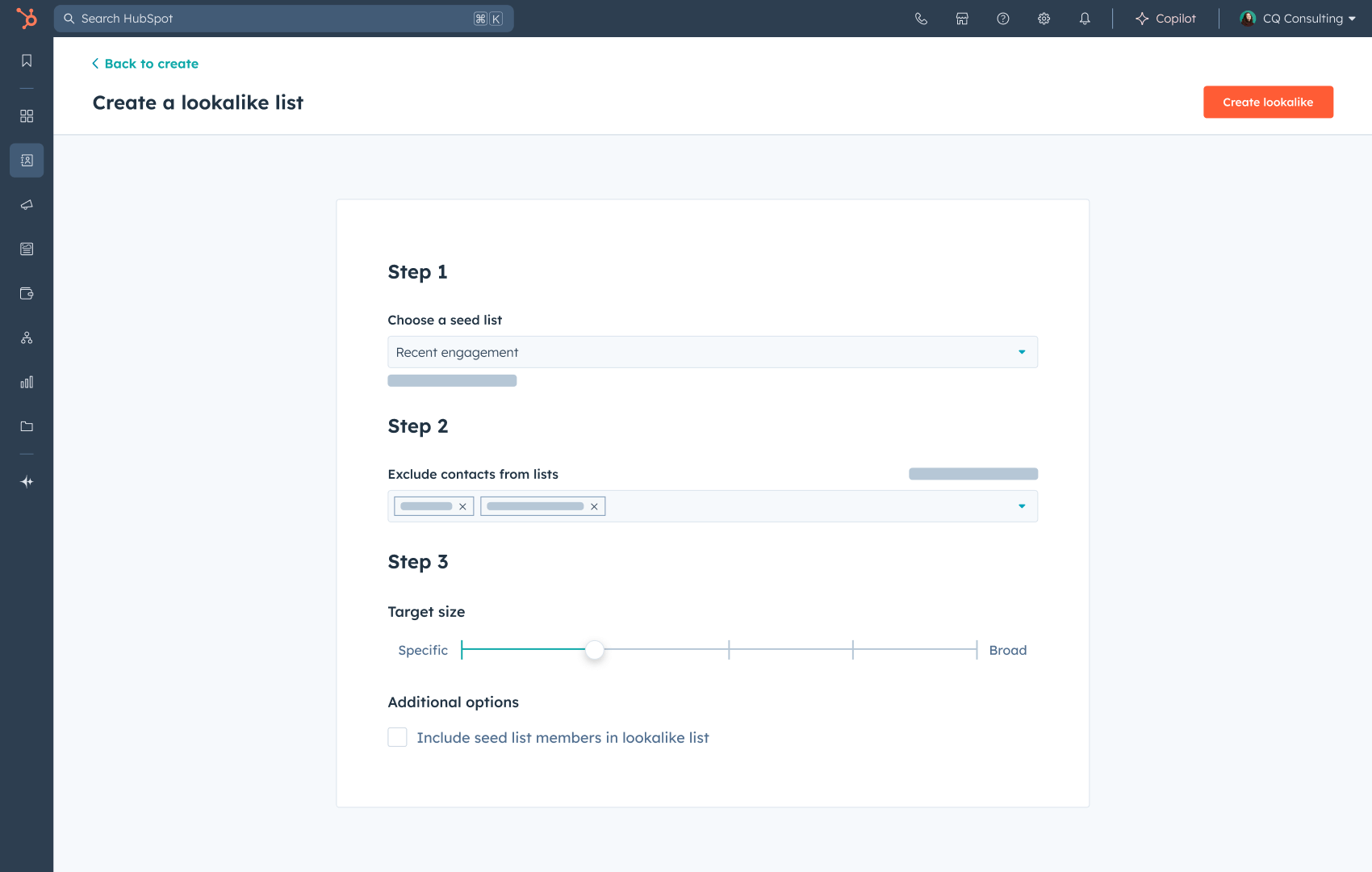The height and width of the screenshot is (872, 1372).
Task: Click the Create lookalike button
Action: click(x=1268, y=102)
